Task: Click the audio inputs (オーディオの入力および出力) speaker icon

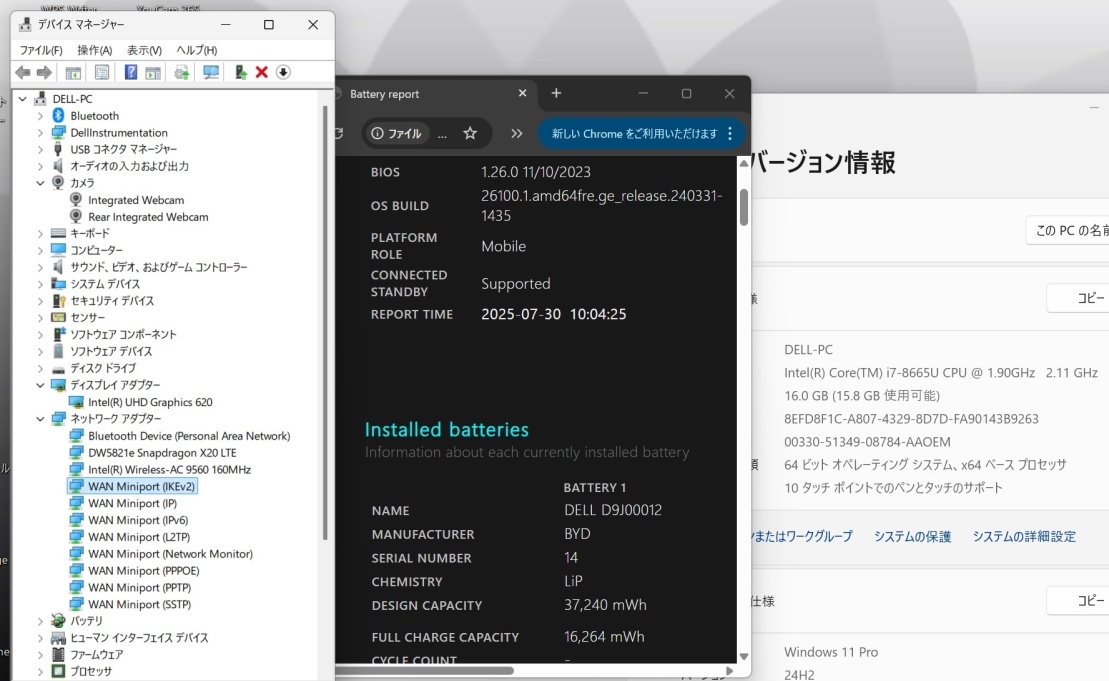Action: (58, 166)
